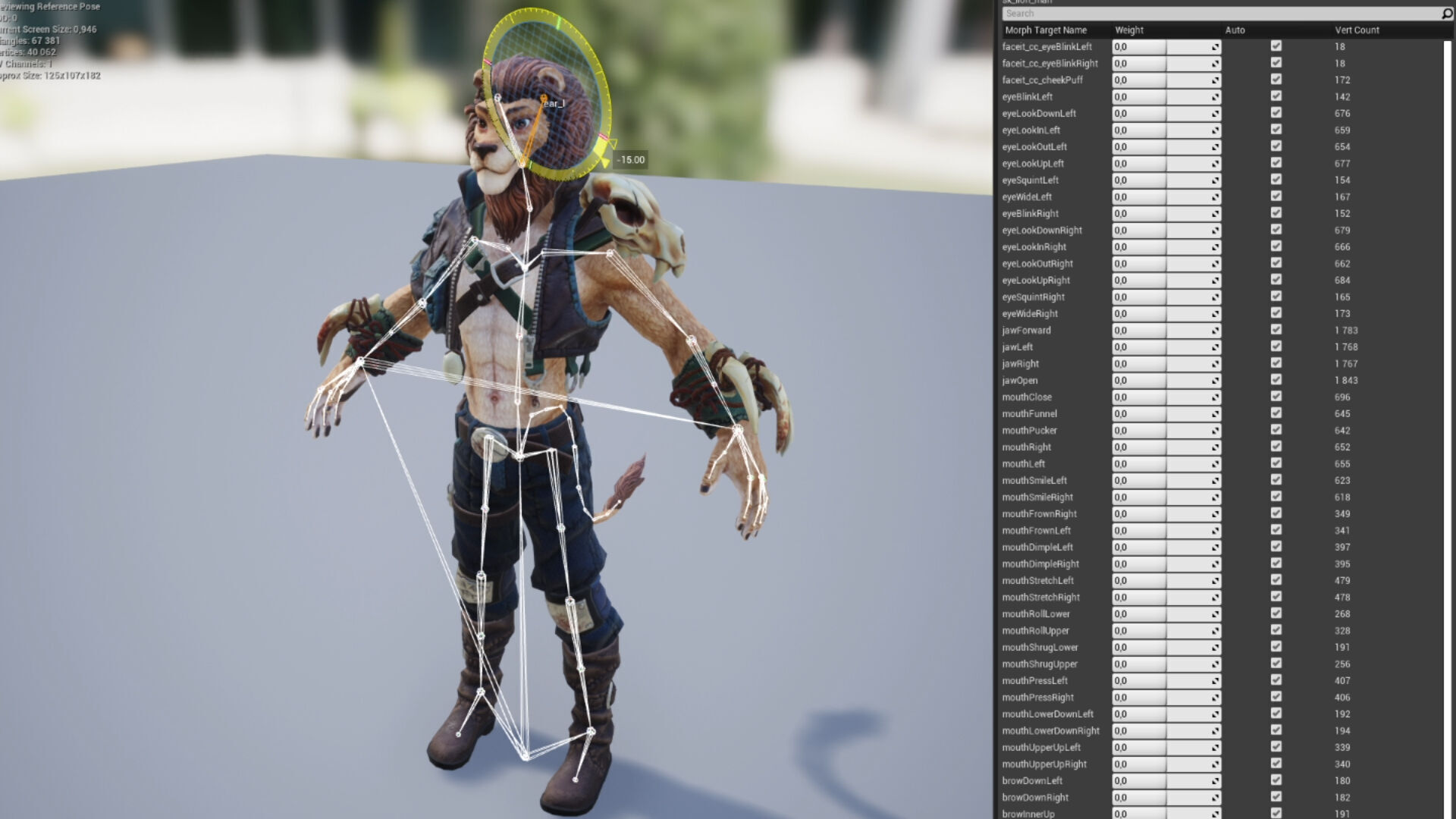Sort by the Weight column header
The height and width of the screenshot is (819, 1456).
pyautogui.click(x=1129, y=30)
